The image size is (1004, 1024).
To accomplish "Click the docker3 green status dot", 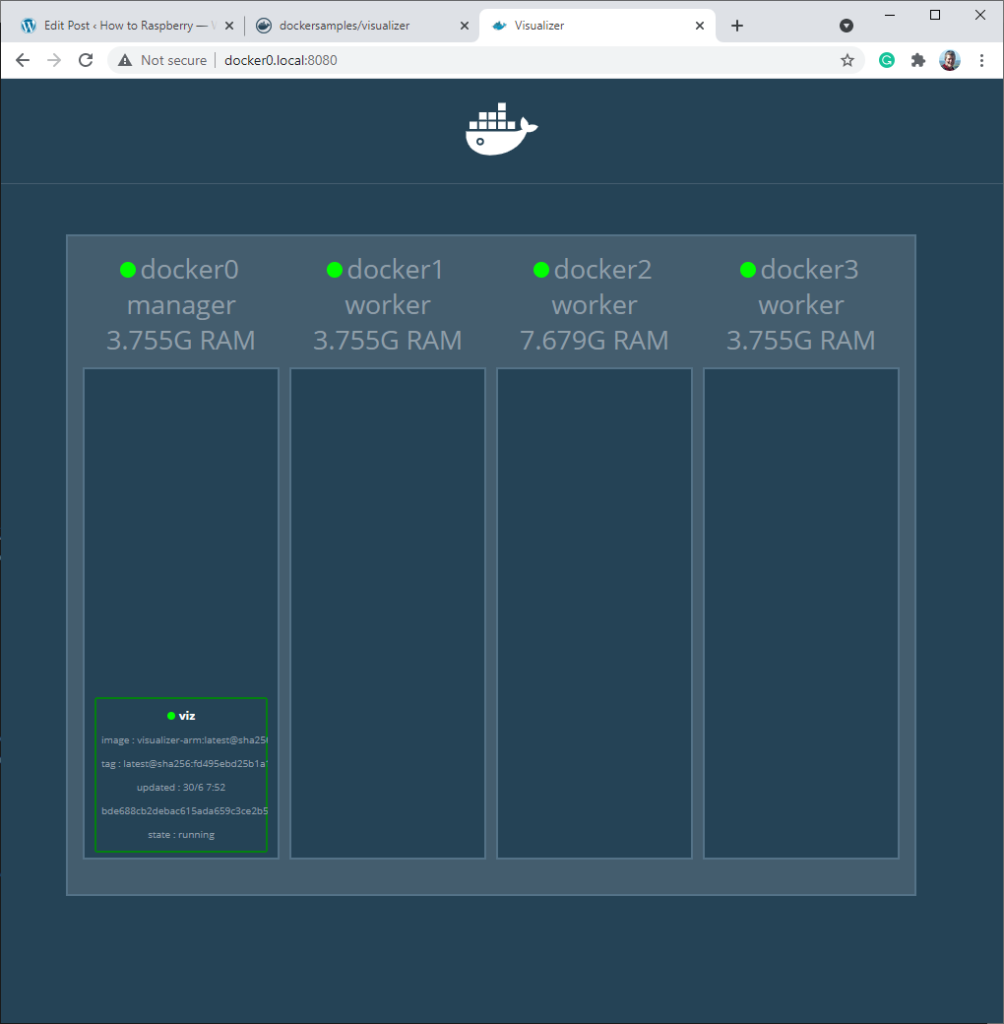I will [748, 270].
